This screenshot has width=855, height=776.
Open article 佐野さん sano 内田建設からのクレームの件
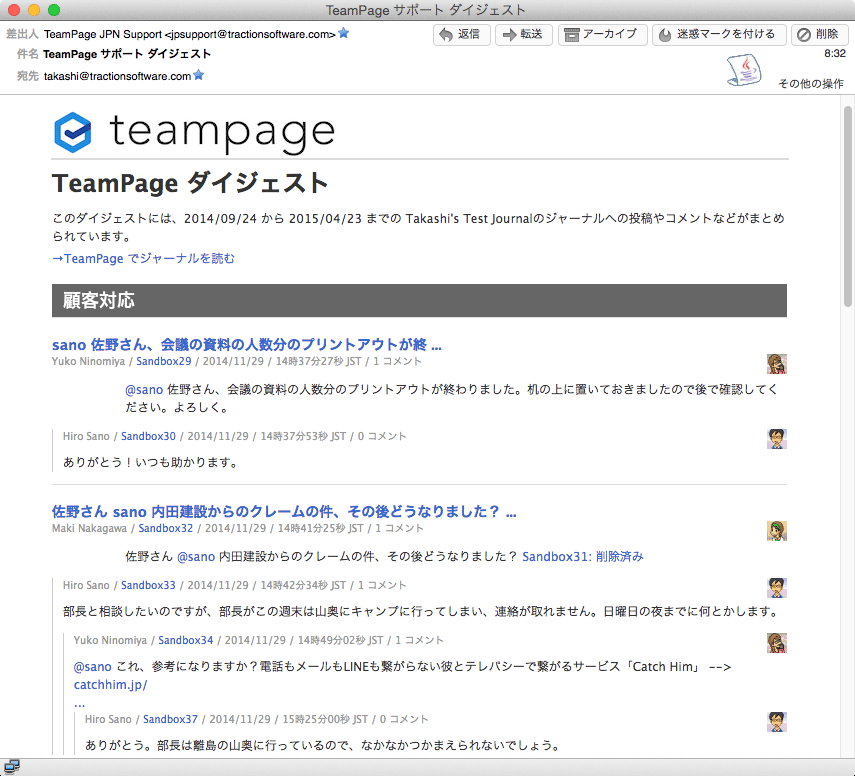pos(284,511)
